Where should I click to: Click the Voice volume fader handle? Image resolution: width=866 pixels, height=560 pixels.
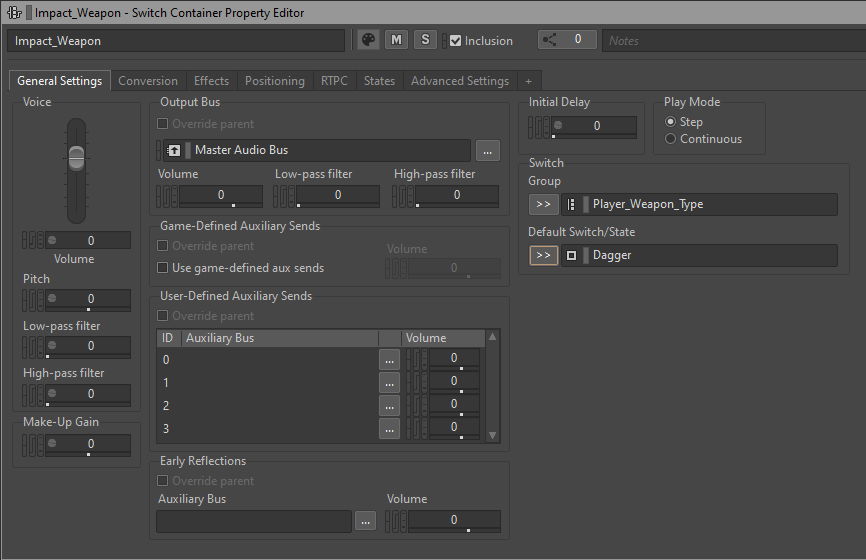point(76,157)
